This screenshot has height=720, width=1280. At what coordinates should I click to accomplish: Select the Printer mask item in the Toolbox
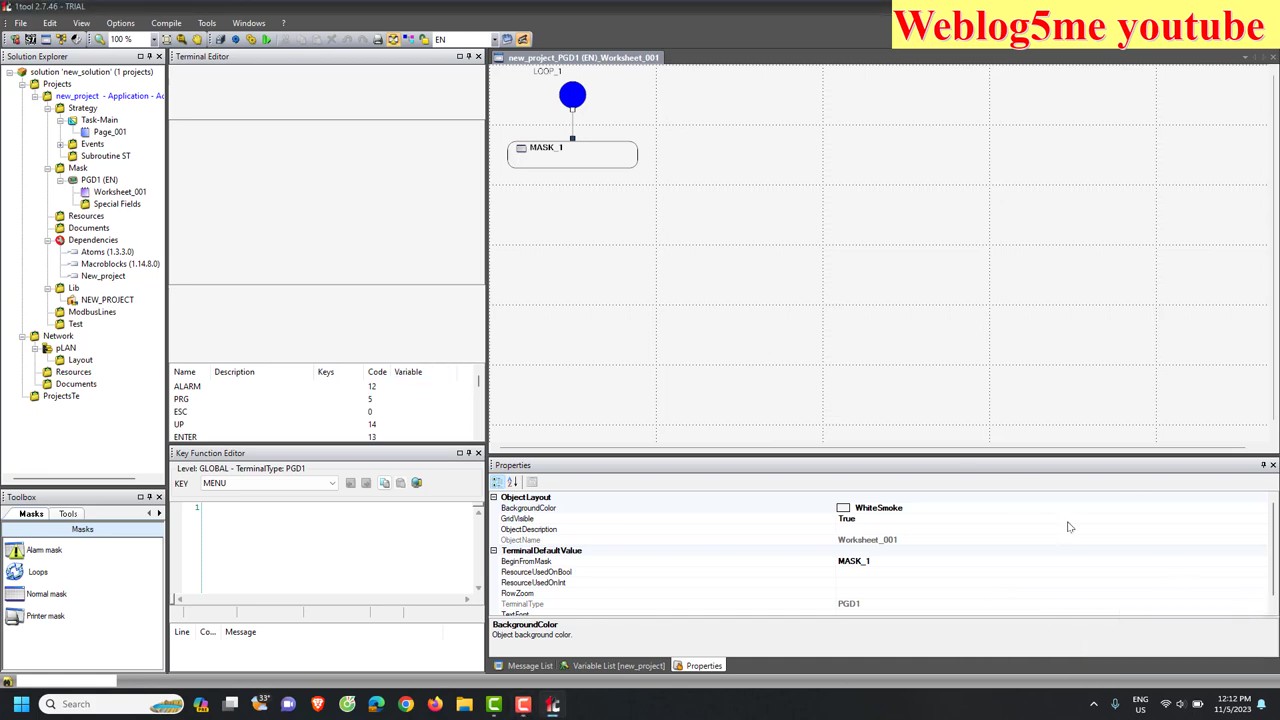(x=45, y=615)
